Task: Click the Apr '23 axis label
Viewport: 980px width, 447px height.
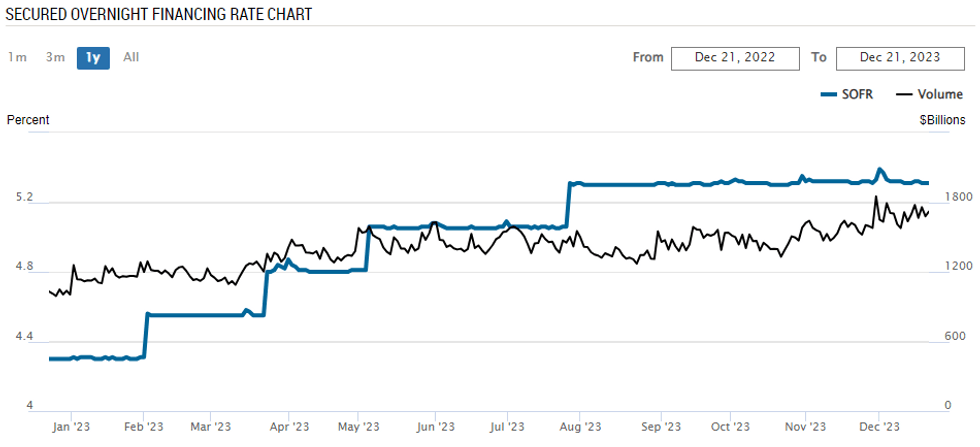Action: coord(287,426)
